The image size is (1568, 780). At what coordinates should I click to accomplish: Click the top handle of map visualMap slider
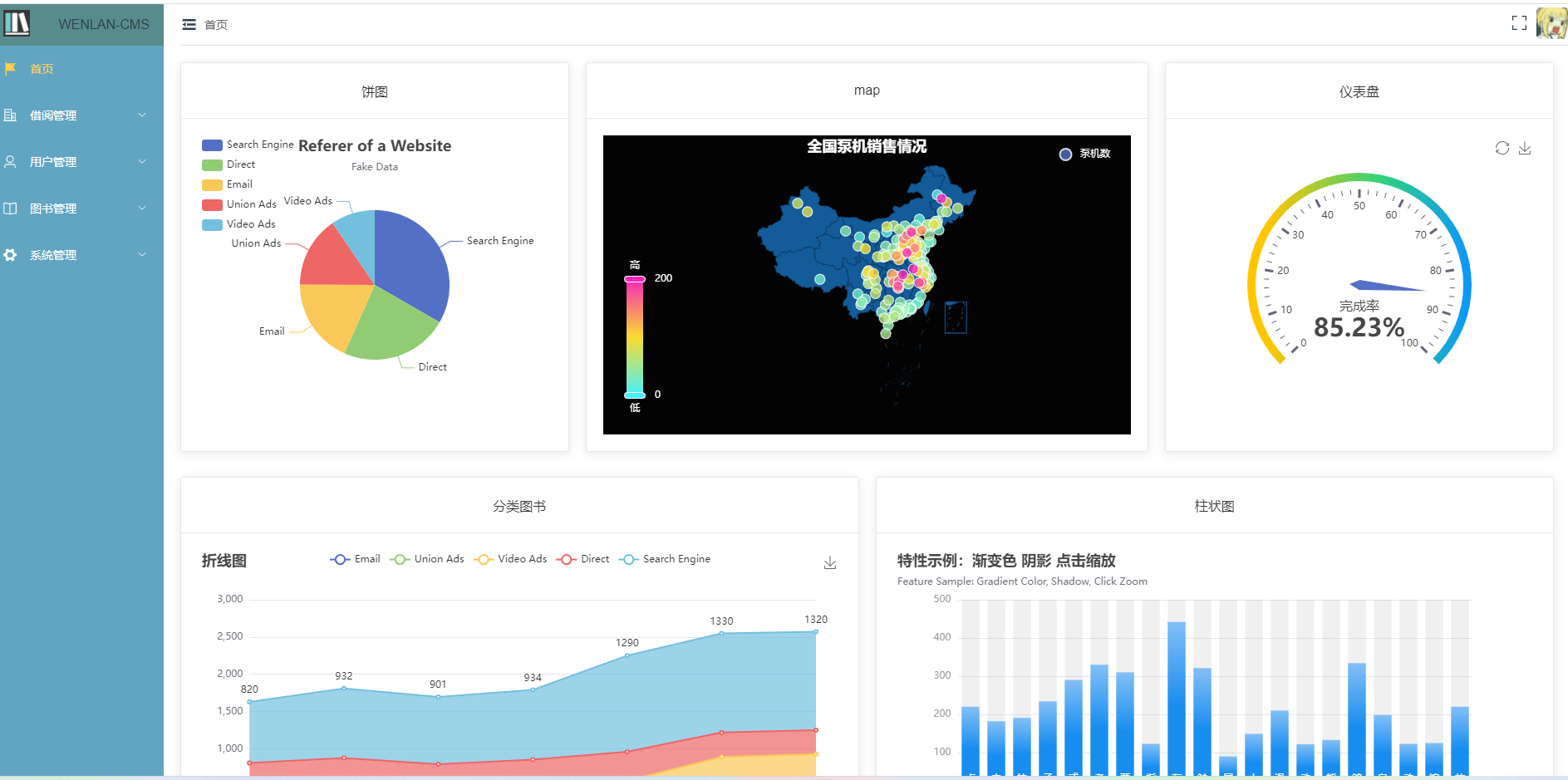635,279
